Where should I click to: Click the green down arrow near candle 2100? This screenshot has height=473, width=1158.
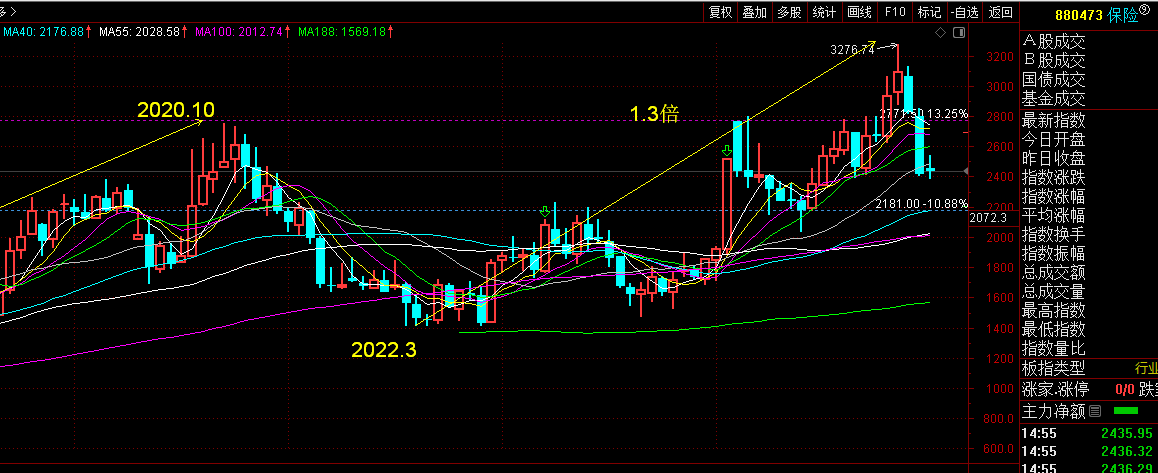click(545, 213)
